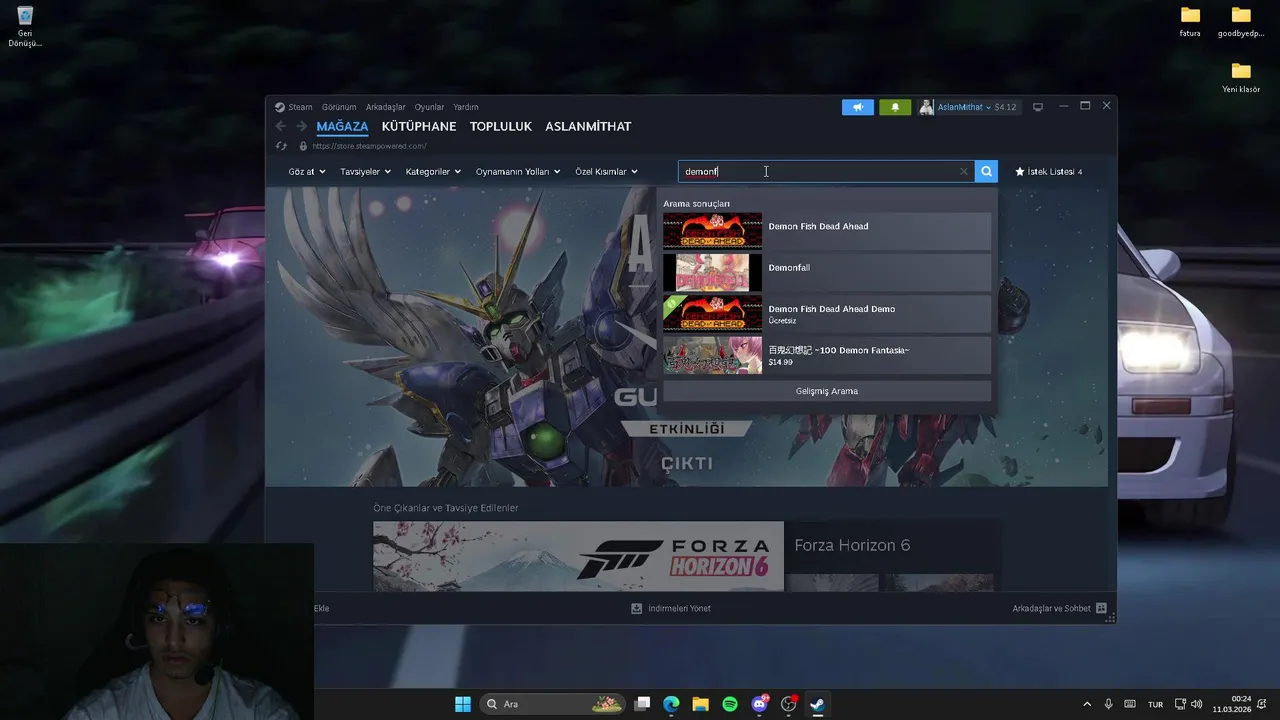Open Friends and Chat icon
This screenshot has width=1280, height=720.
tap(1101, 608)
